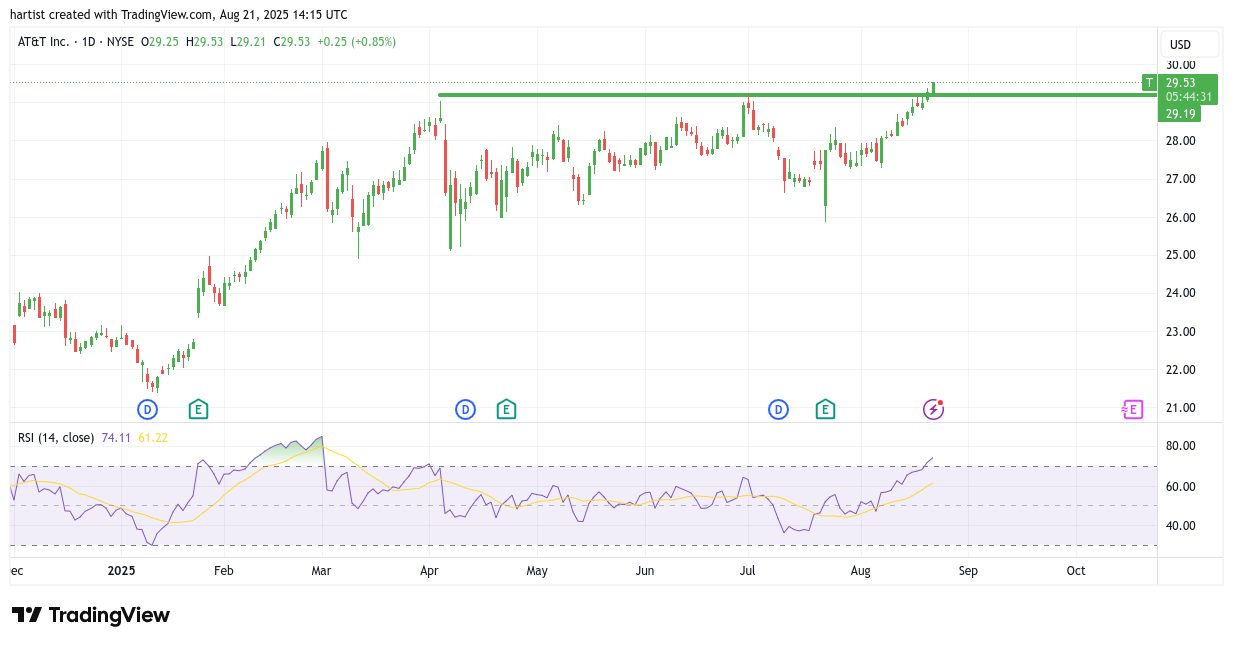The image size is (1233, 645).
Task: Click the RSI moving average value 61.22
Action: click(153, 438)
